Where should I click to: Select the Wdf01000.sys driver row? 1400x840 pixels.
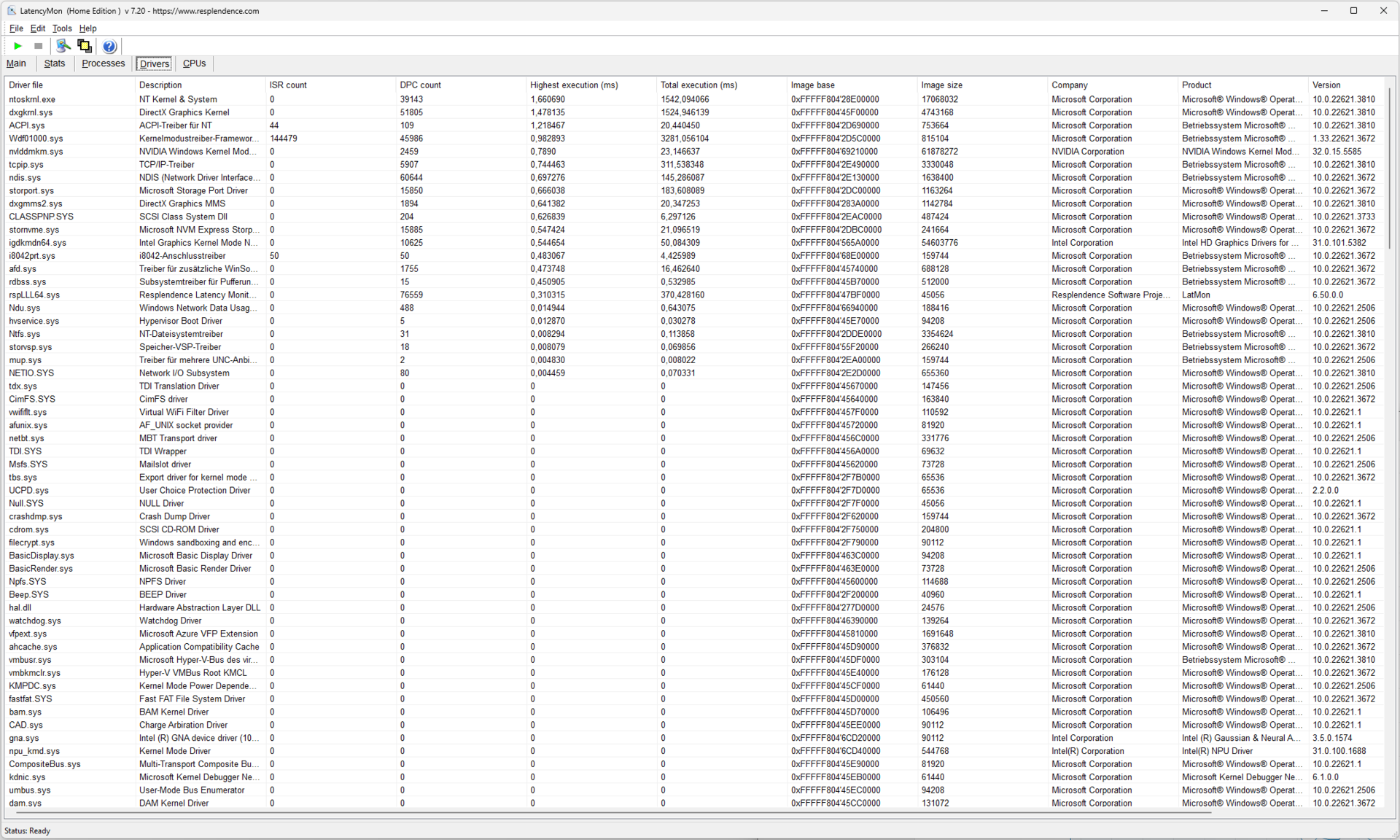[x=36, y=139]
